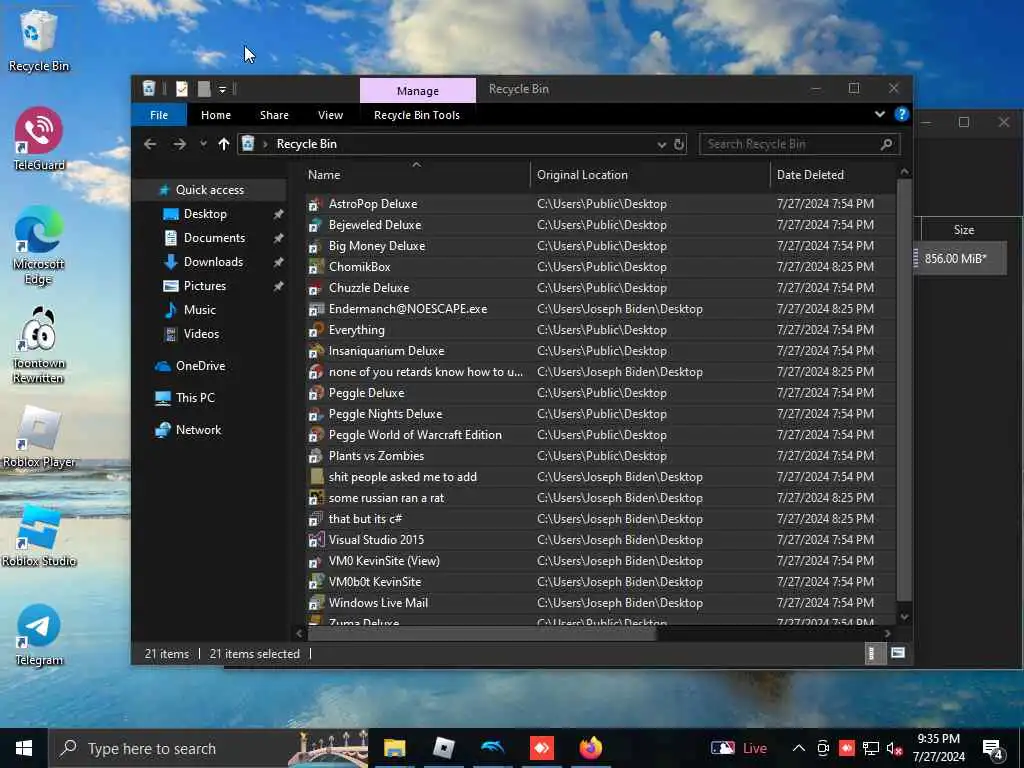This screenshot has width=1024, height=768.
Task: Open Pictures in the navigation pane
Action: coord(204,286)
